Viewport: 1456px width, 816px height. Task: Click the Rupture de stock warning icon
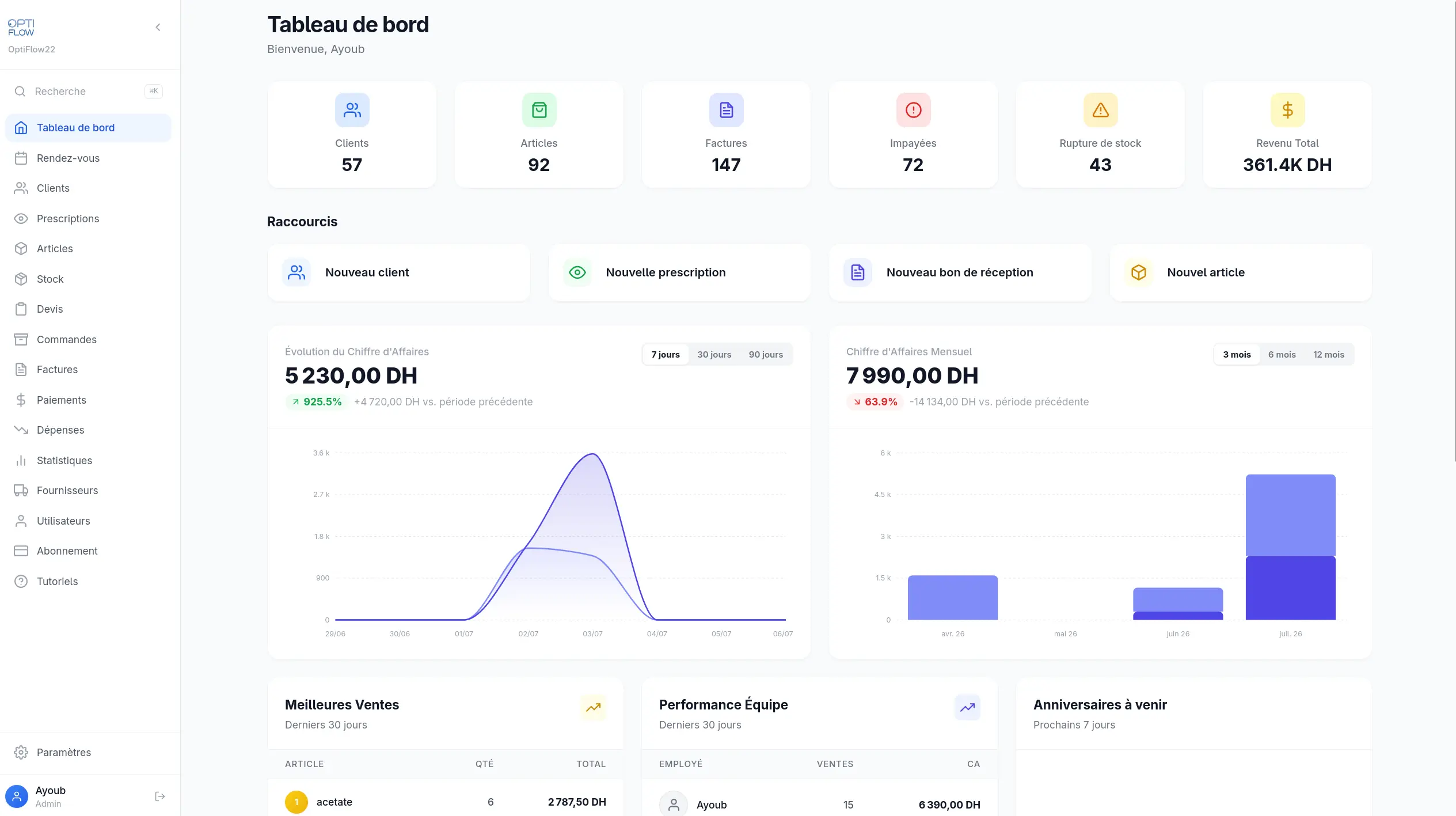(x=1100, y=109)
